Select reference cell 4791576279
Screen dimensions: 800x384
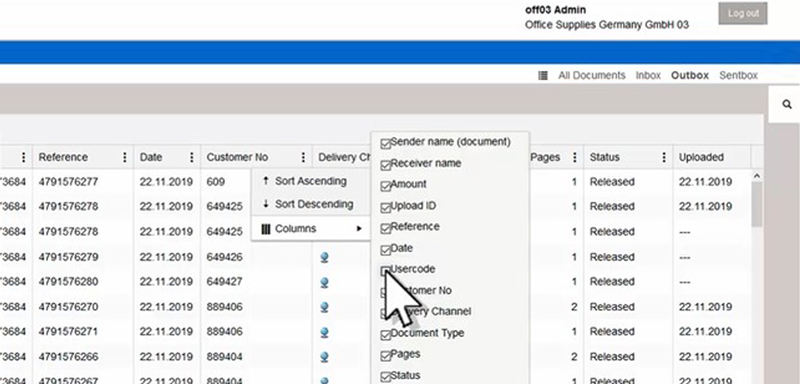[68, 257]
